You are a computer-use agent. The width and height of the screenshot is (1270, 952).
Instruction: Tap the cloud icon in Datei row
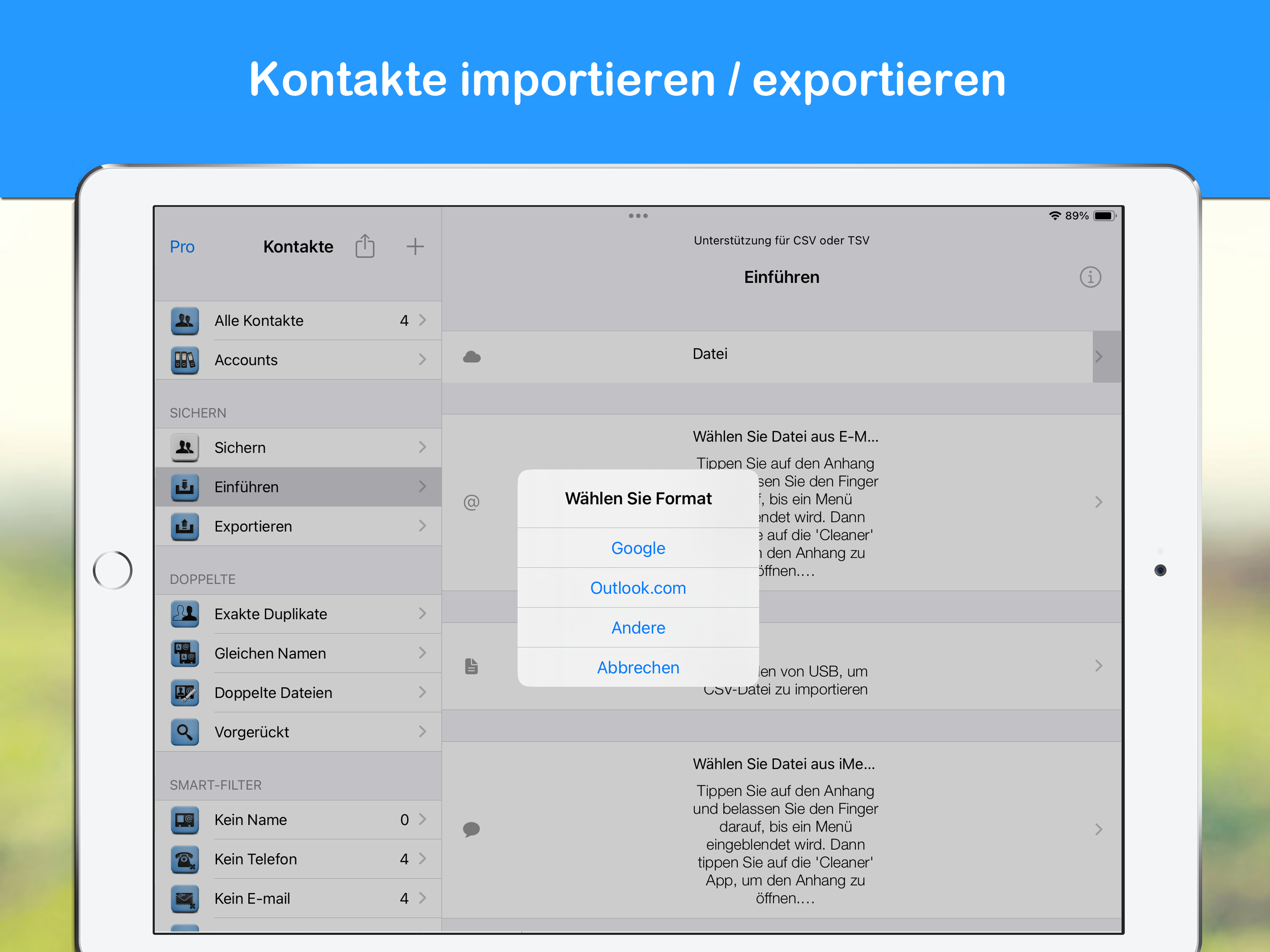click(x=471, y=357)
